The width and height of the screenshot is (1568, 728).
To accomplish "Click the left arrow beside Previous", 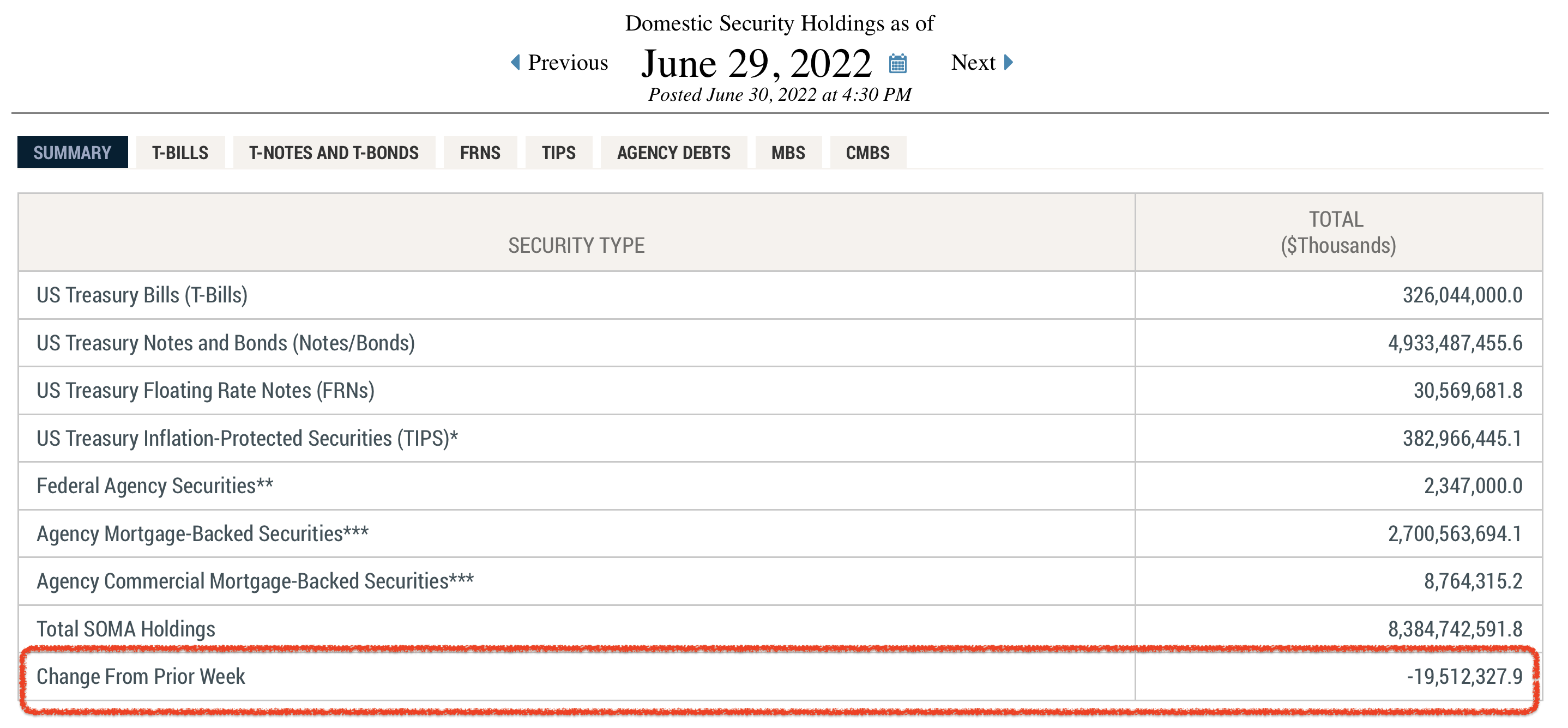I will (516, 62).
